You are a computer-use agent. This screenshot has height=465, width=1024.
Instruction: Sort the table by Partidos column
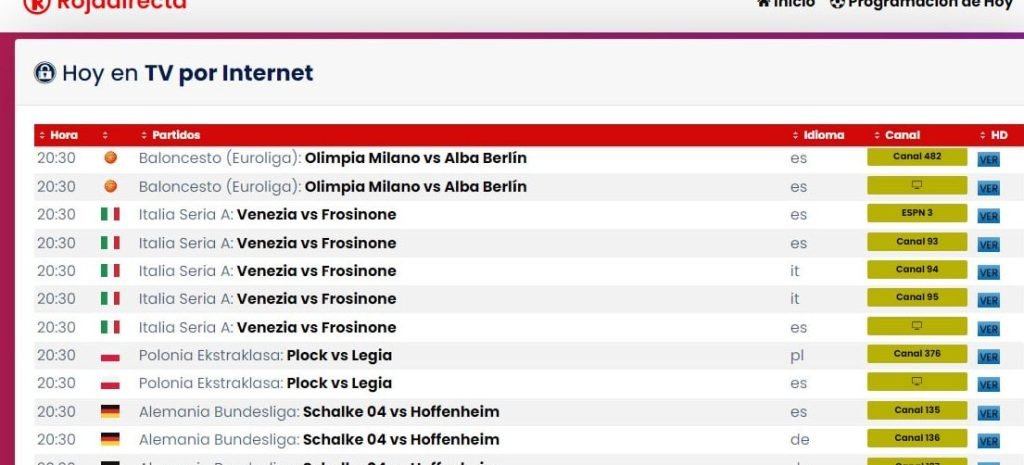coord(176,135)
